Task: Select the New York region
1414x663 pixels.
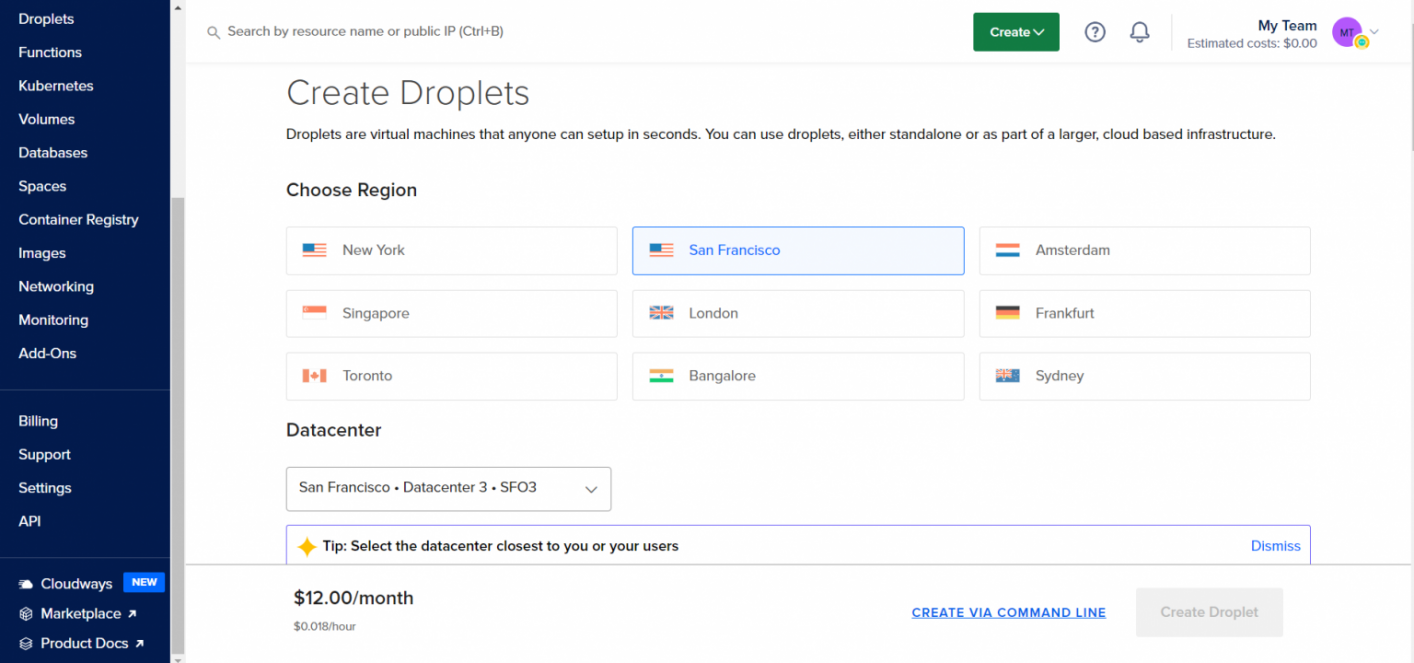Action: (451, 250)
